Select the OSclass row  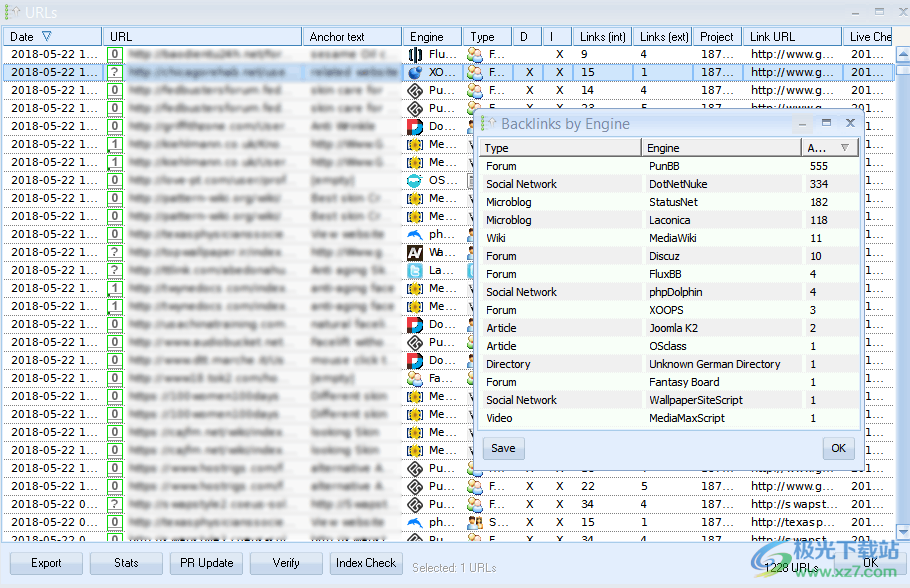[670, 347]
